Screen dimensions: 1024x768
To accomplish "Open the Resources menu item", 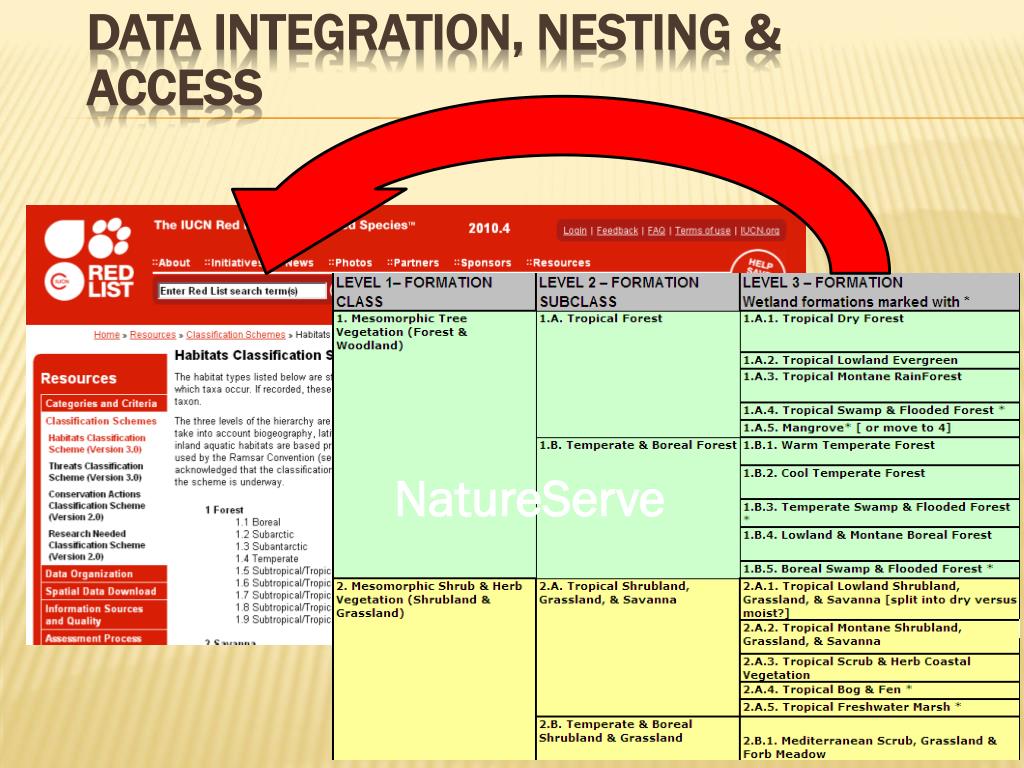I will pos(558,263).
